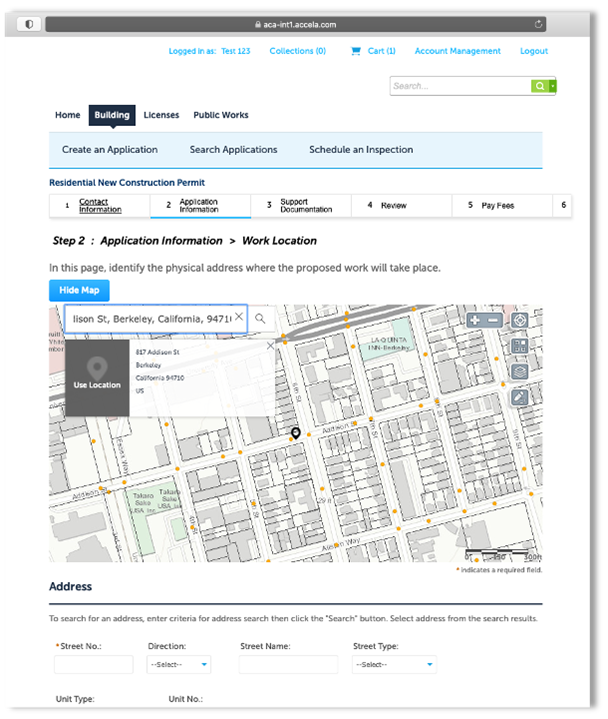Click the map address search magnifier
Viewport: 608px width, 719px height.
[260, 318]
